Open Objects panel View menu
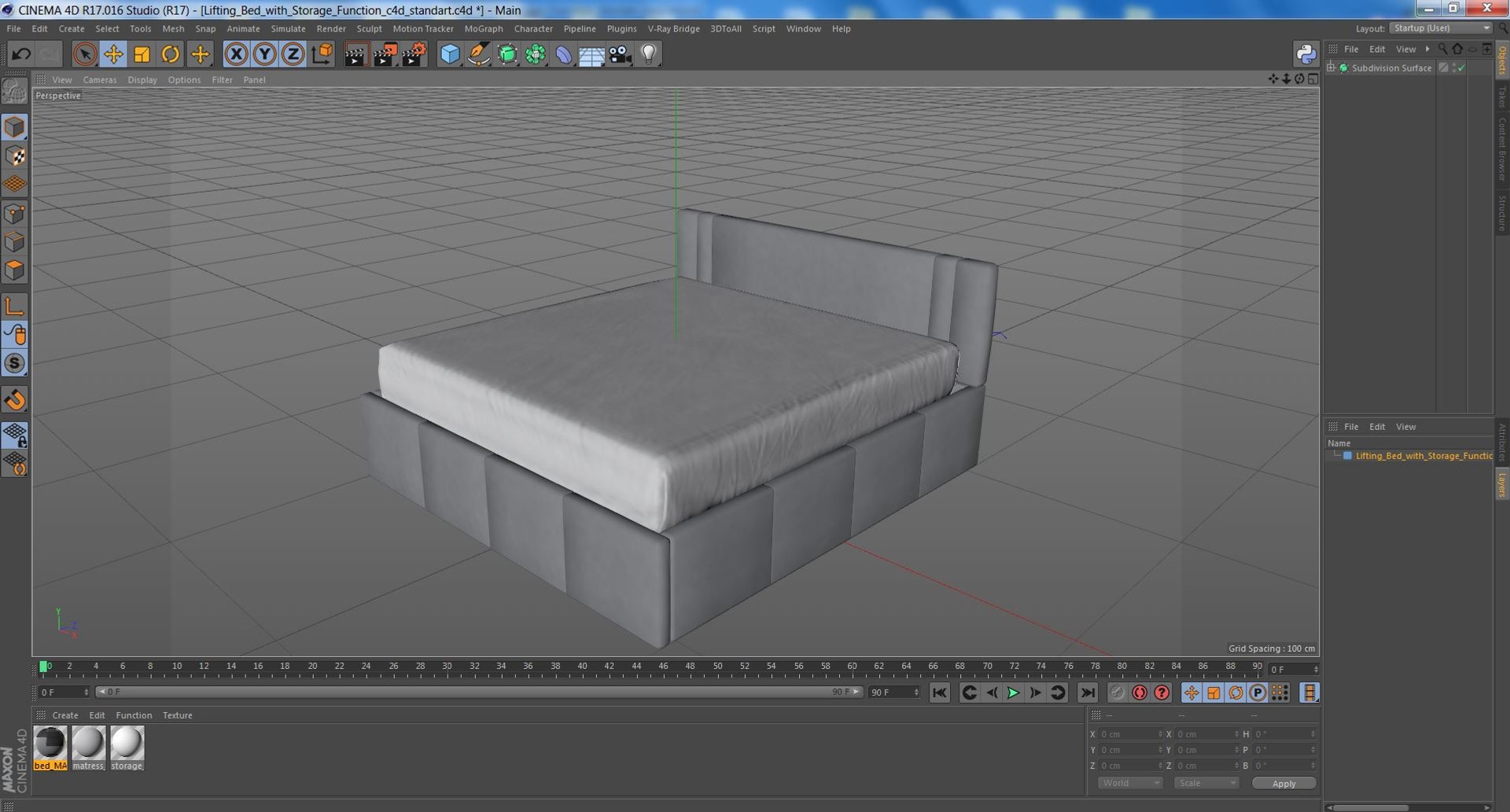The width and height of the screenshot is (1510, 812). coord(1405,49)
